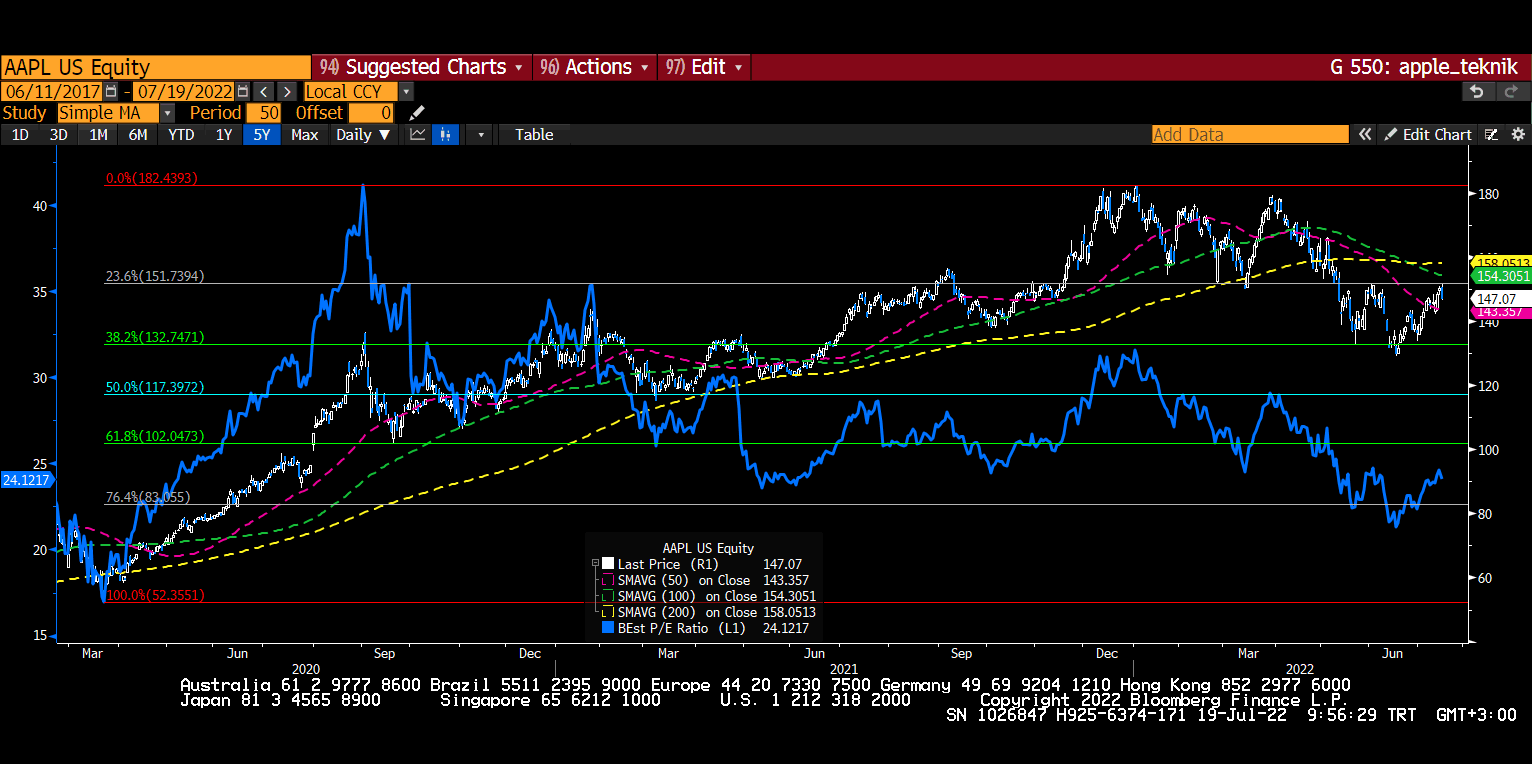Select the 5Y range tab
The width and height of the screenshot is (1532, 764).
pyautogui.click(x=261, y=135)
